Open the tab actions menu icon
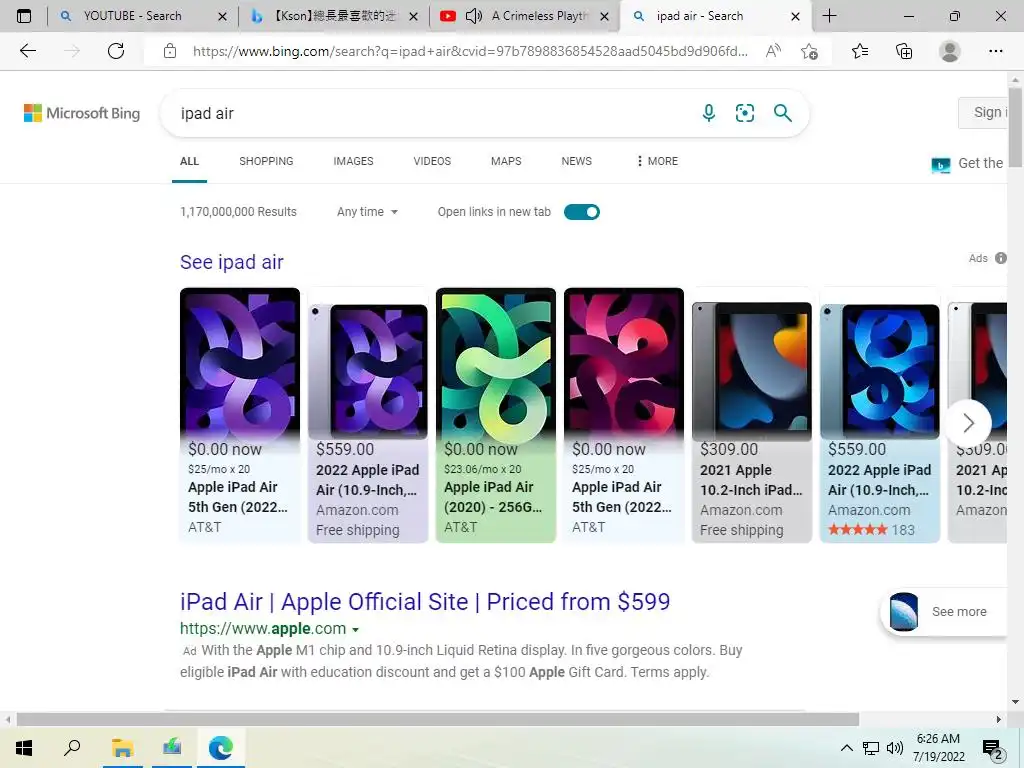 tap(24, 16)
